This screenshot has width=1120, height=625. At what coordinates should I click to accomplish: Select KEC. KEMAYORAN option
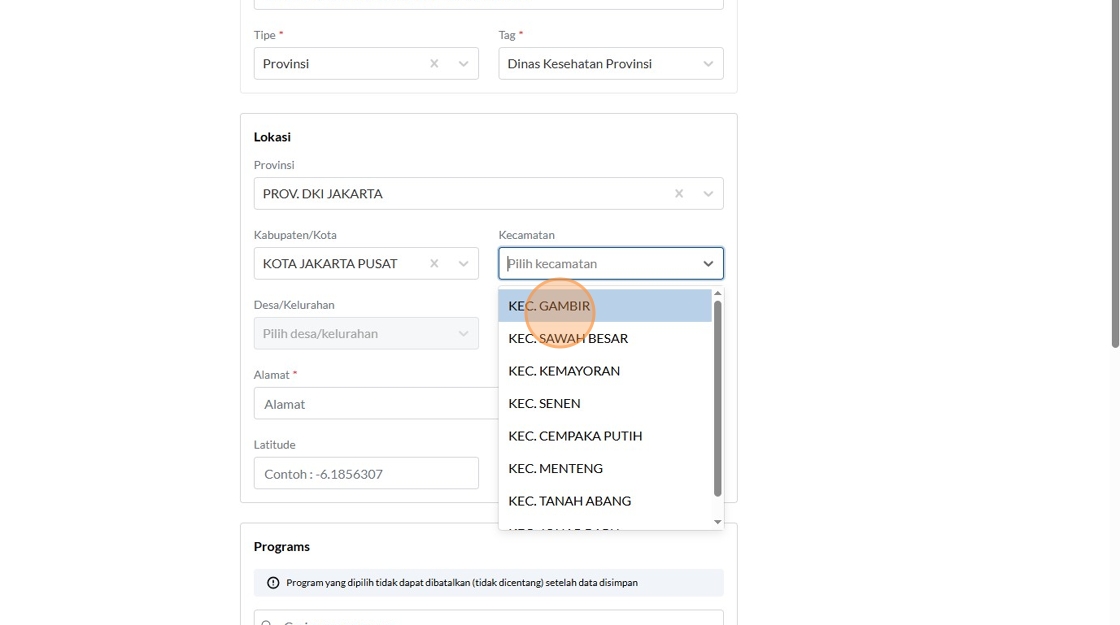tap(564, 371)
